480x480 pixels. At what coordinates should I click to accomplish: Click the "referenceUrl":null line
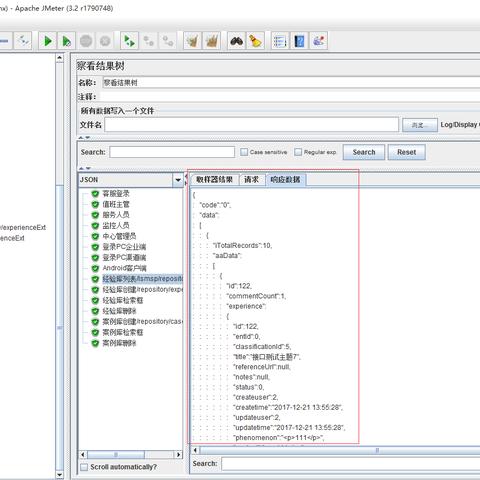click(262, 367)
